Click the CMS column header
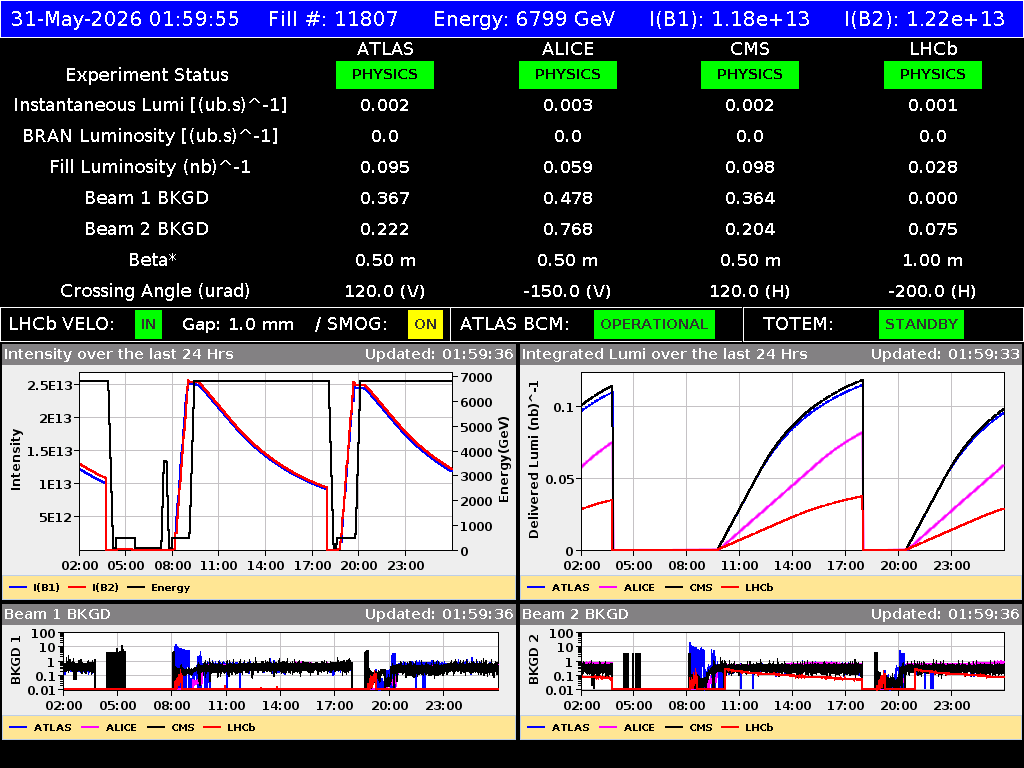This screenshot has height=768, width=1024. [x=750, y=49]
